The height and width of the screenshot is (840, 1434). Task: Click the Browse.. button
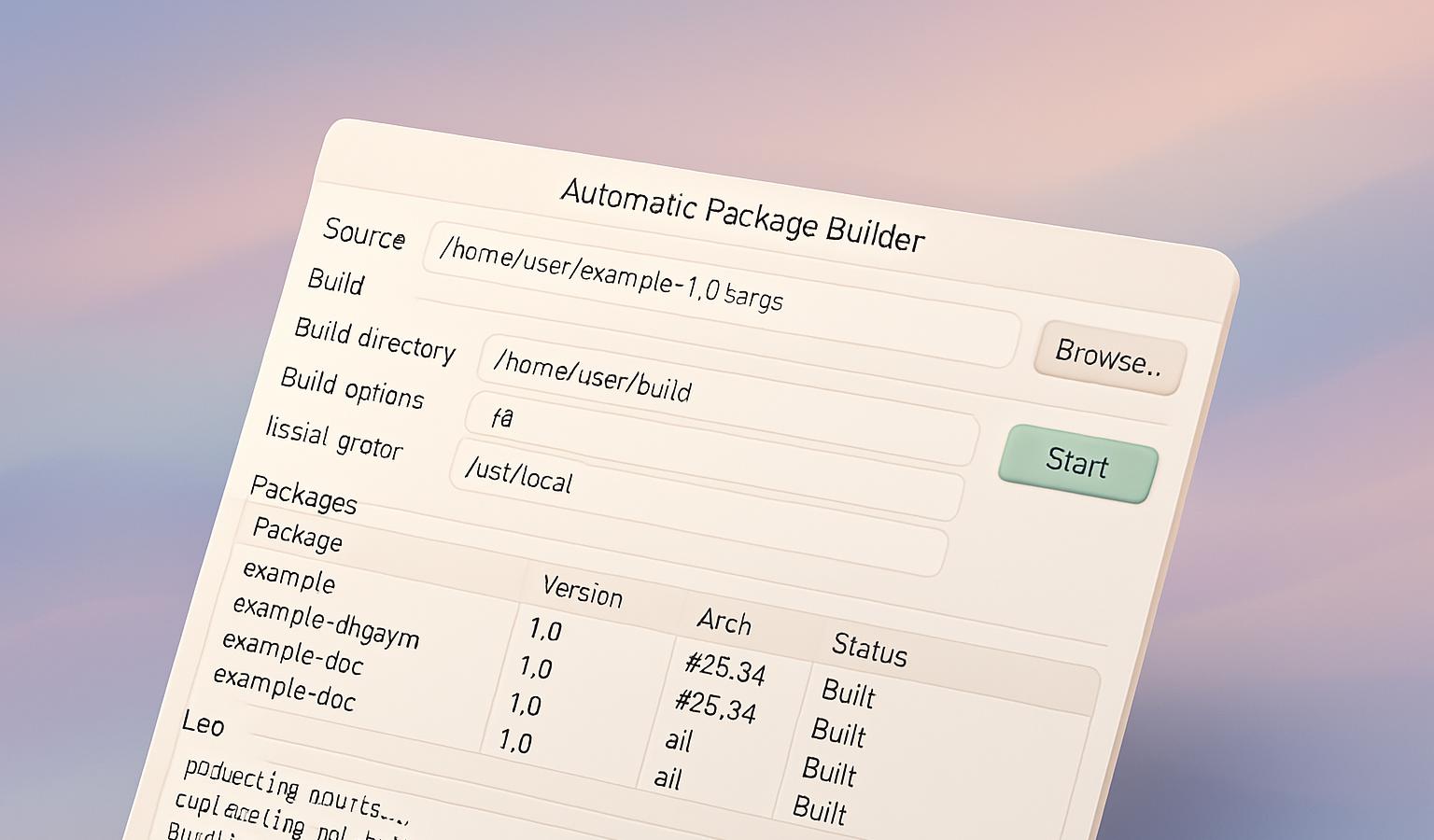(x=1109, y=357)
